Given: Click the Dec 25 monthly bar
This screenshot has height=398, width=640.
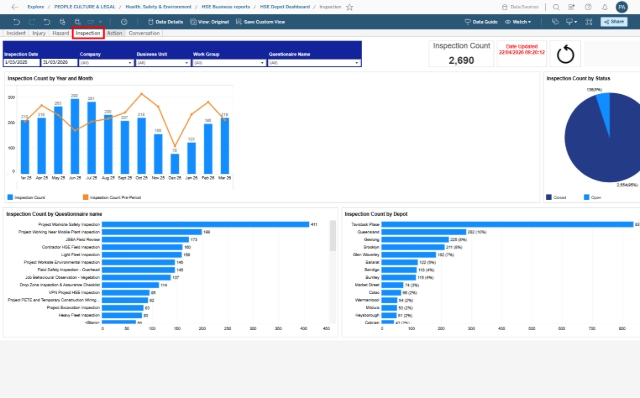Looking at the screenshot, I should pyautogui.click(x=175, y=164).
